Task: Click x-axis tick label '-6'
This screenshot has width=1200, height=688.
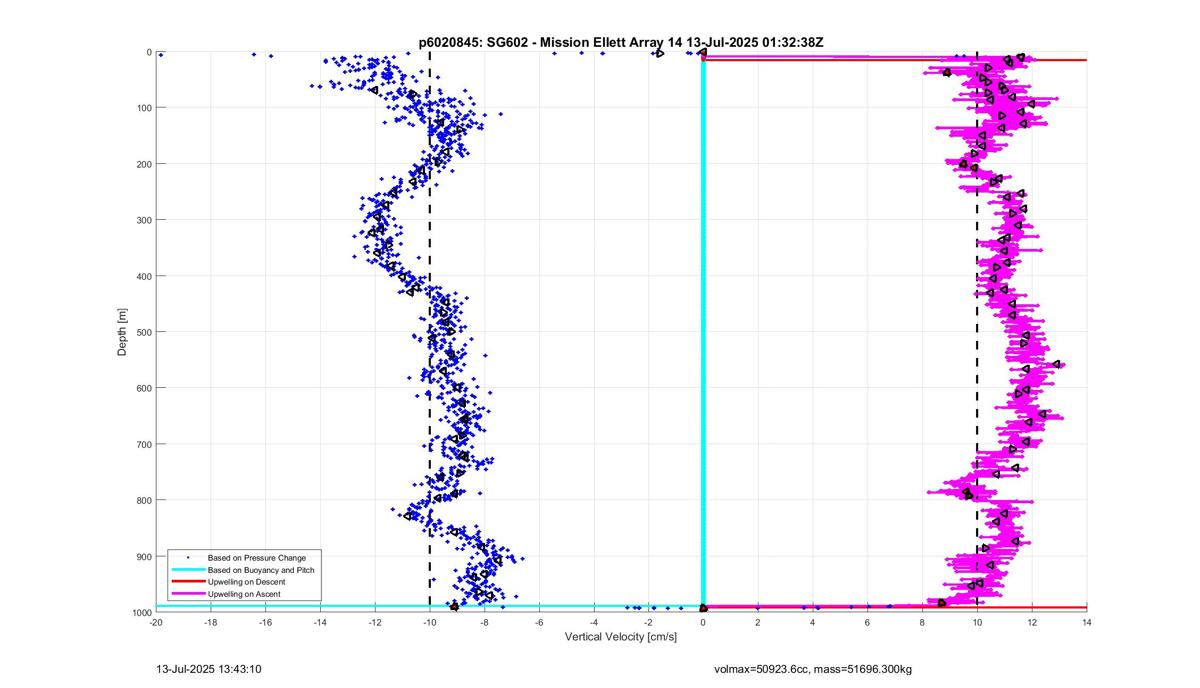Action: click(539, 622)
